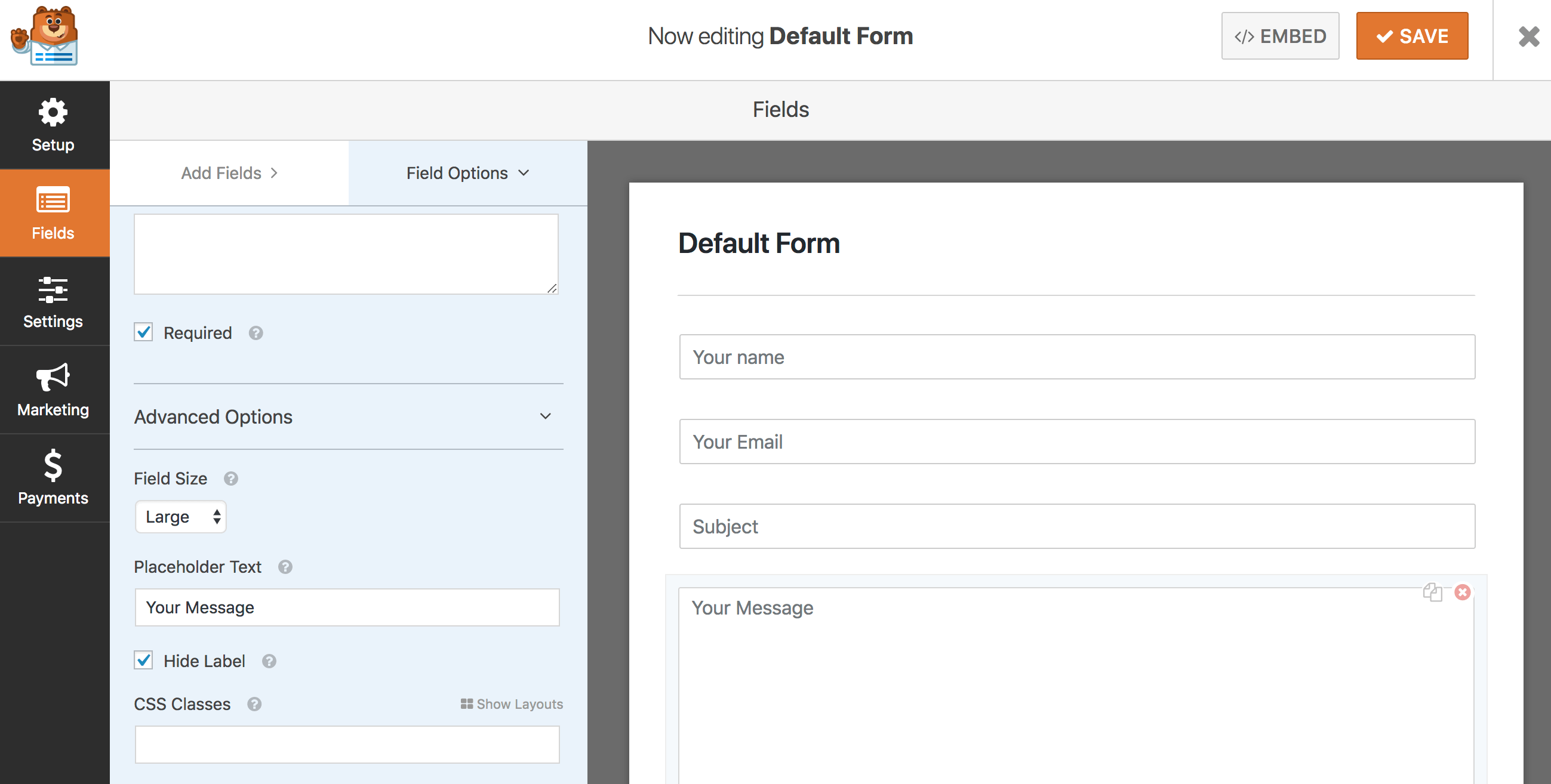Select the Your Email field in preview
Viewport: 1551px width, 784px height.
(1076, 441)
